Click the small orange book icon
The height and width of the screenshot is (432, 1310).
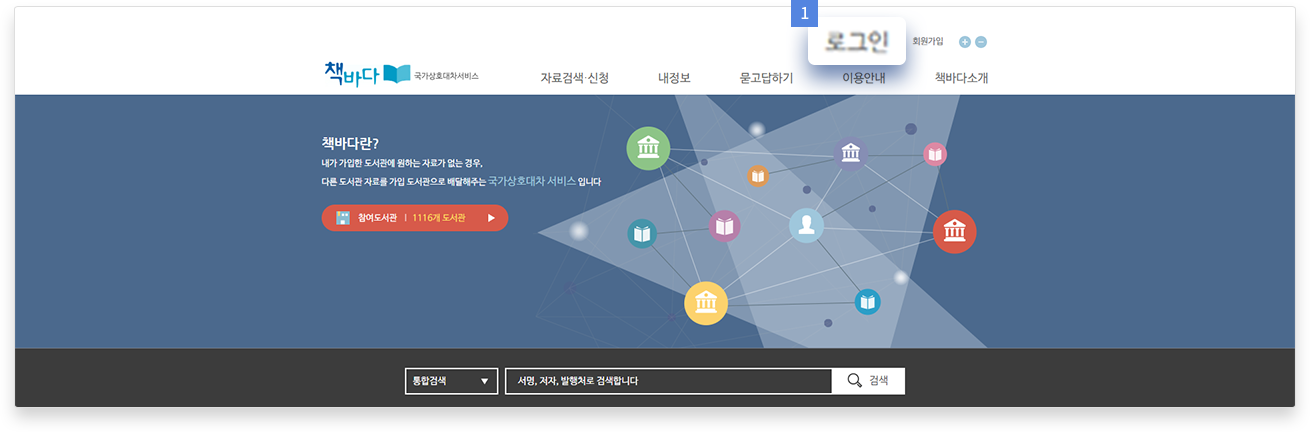point(758,176)
